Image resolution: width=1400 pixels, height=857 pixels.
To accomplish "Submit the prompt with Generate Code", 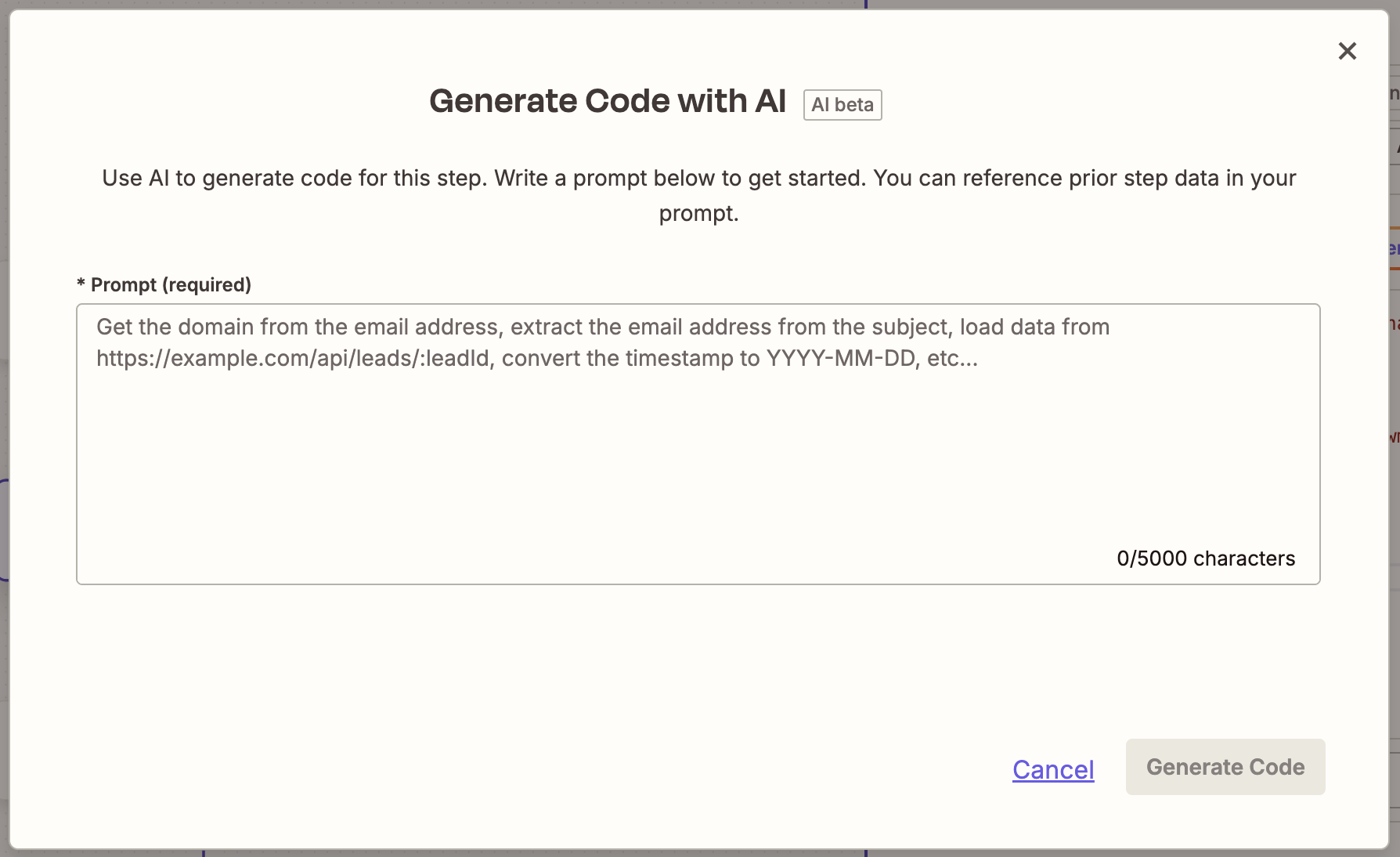I will pyautogui.click(x=1225, y=767).
